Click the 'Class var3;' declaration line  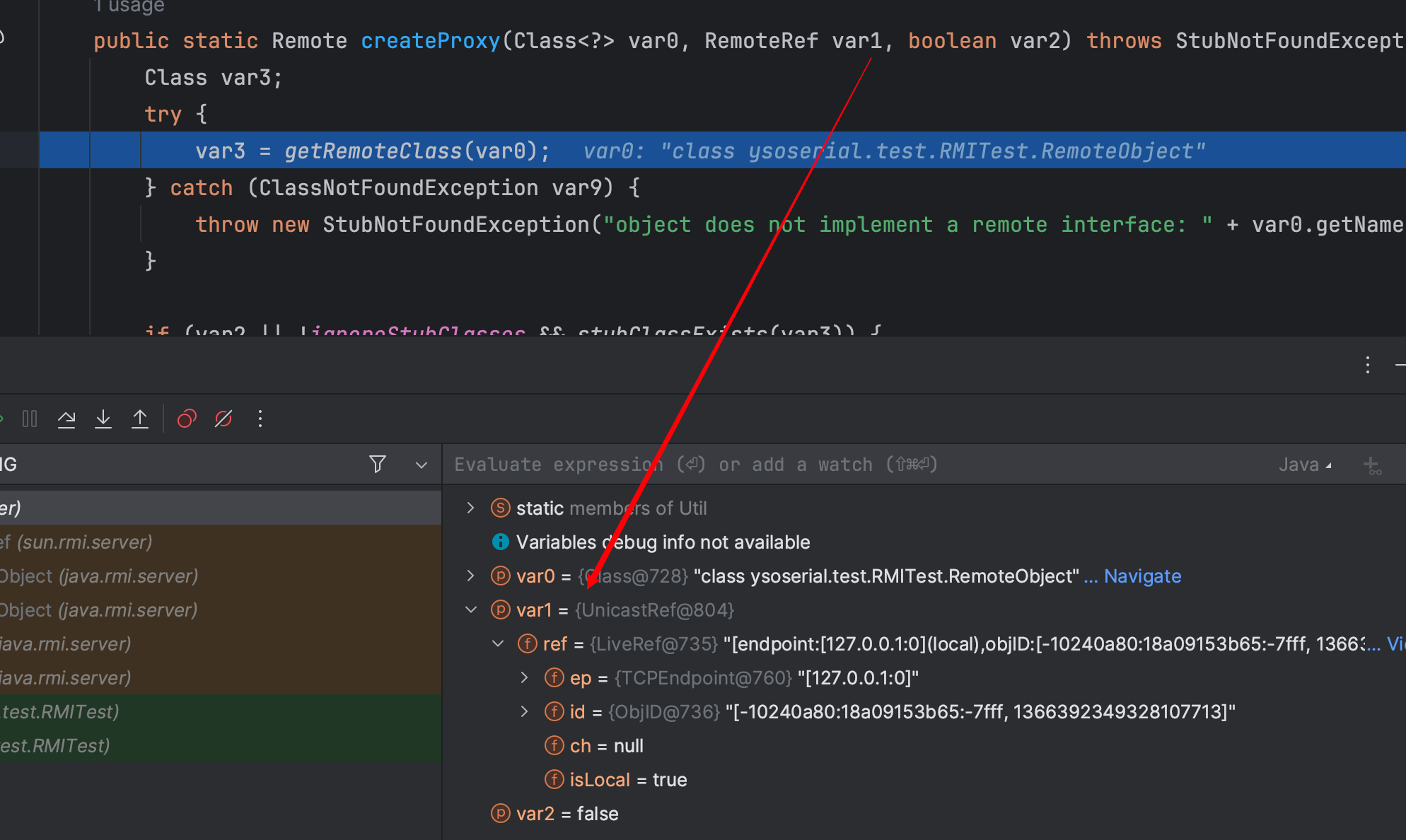coord(214,77)
